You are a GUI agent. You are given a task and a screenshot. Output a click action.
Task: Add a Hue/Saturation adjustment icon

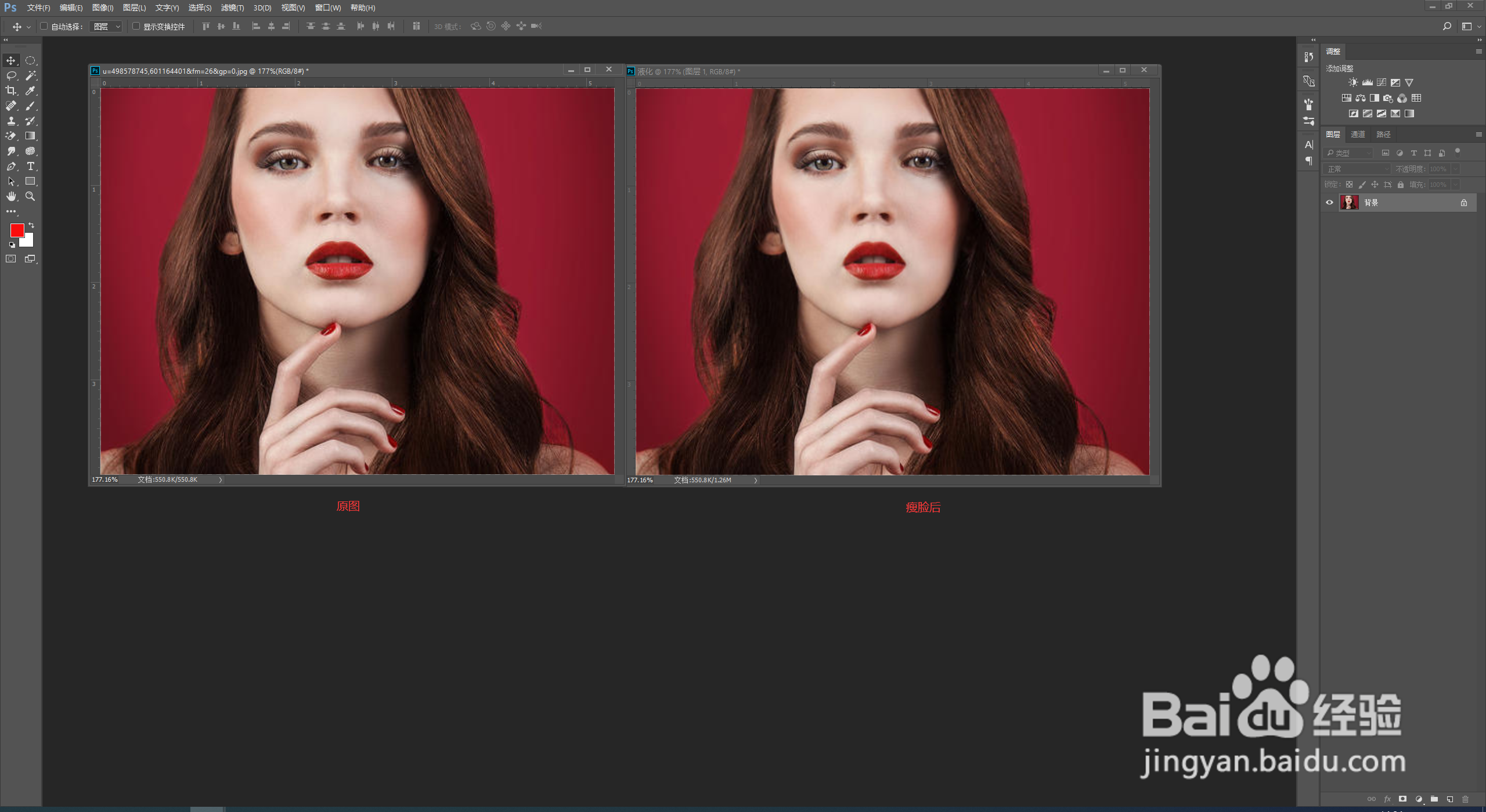click(1347, 98)
